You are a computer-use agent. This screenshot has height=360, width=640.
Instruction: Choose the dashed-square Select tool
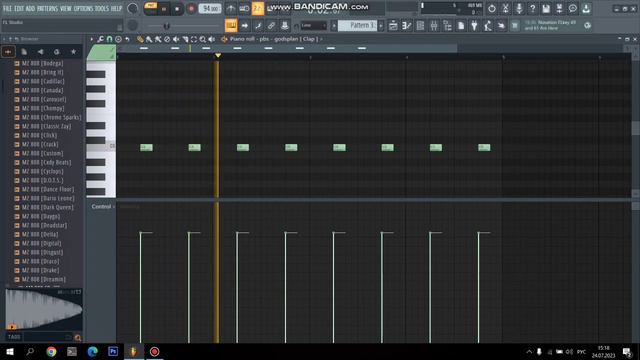point(194,39)
